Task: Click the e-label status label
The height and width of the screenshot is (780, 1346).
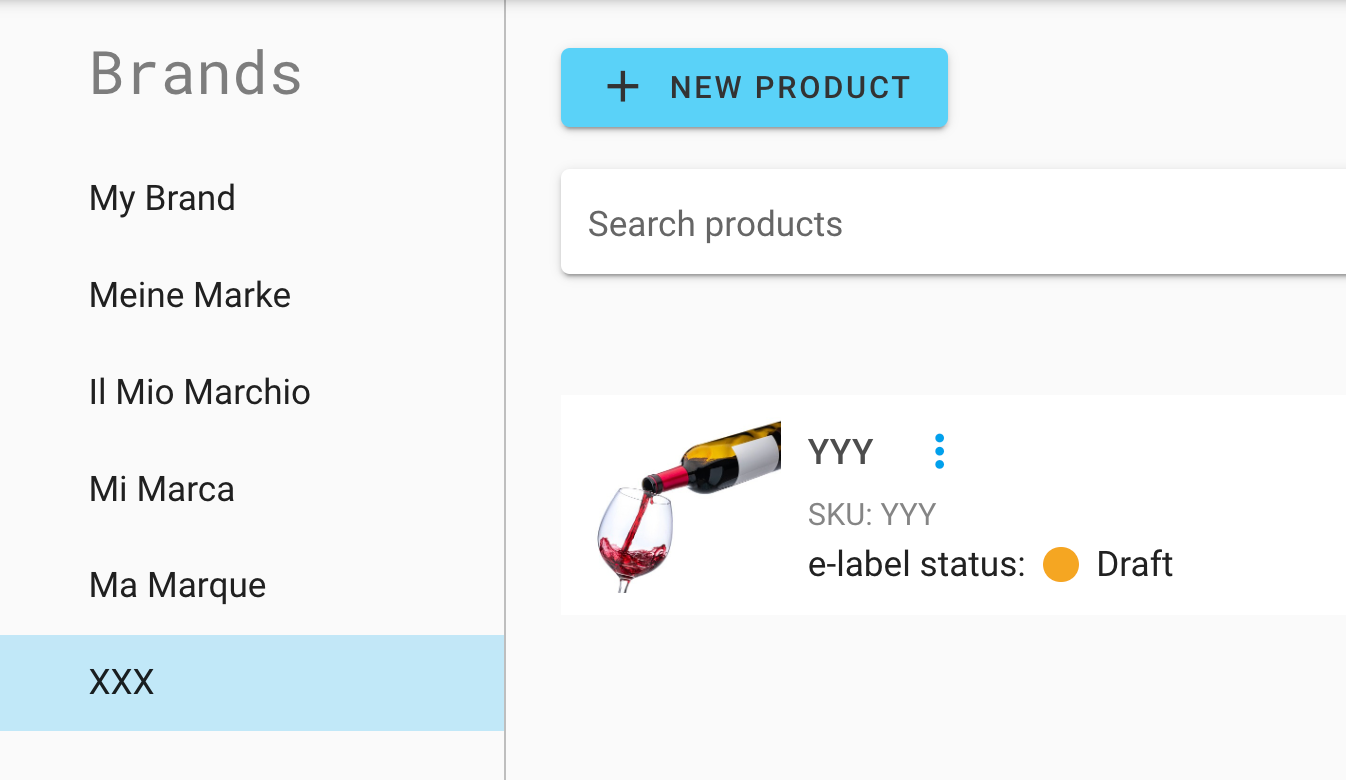Action: click(916, 564)
